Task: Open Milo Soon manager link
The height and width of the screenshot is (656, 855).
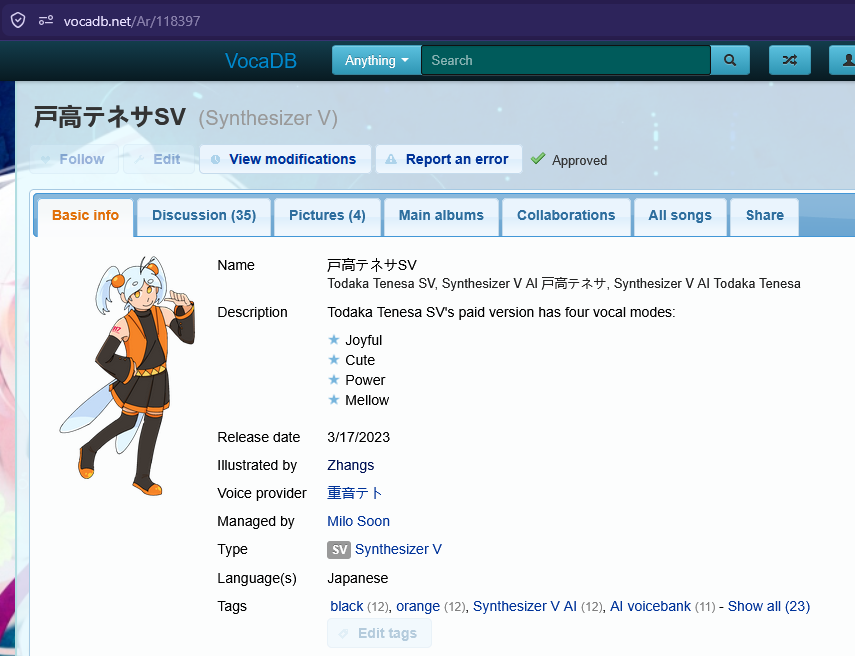Action: point(358,521)
